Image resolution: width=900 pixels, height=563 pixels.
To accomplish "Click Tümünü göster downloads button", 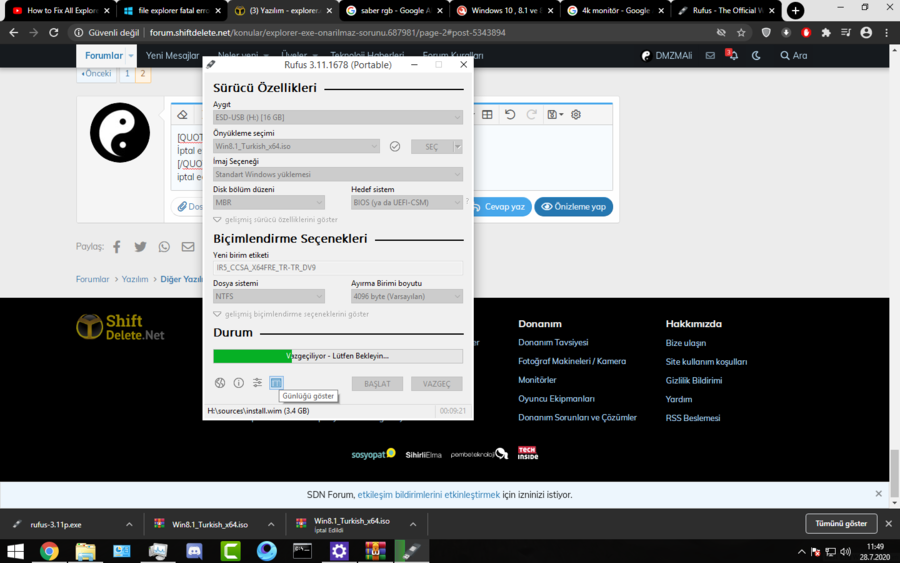I will coord(841,523).
